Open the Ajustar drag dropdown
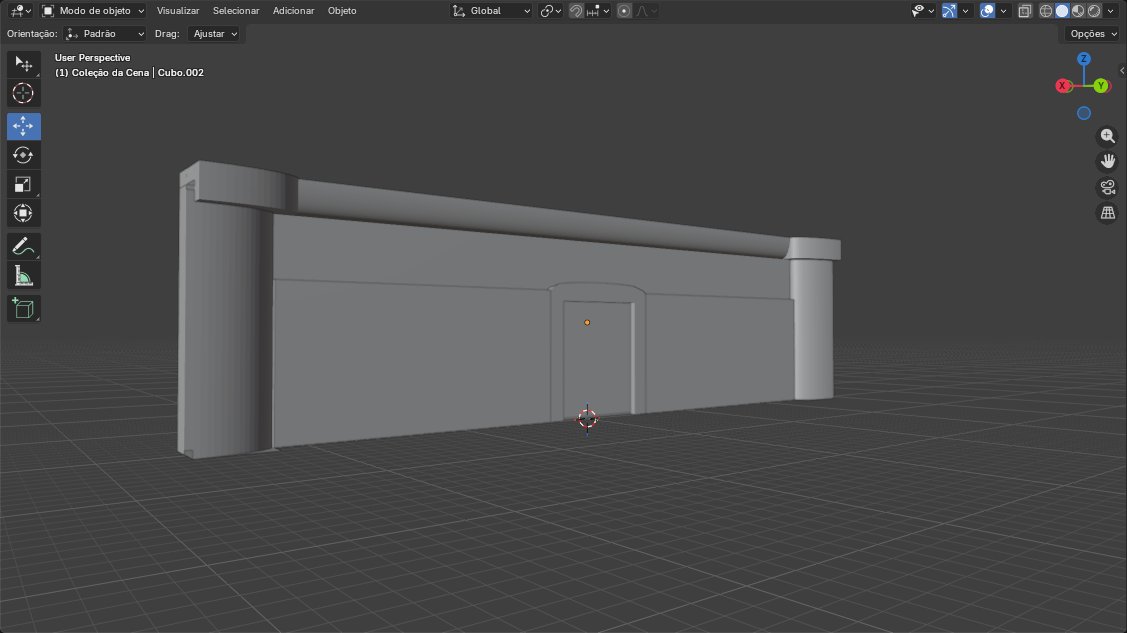The width and height of the screenshot is (1127, 633). point(214,33)
